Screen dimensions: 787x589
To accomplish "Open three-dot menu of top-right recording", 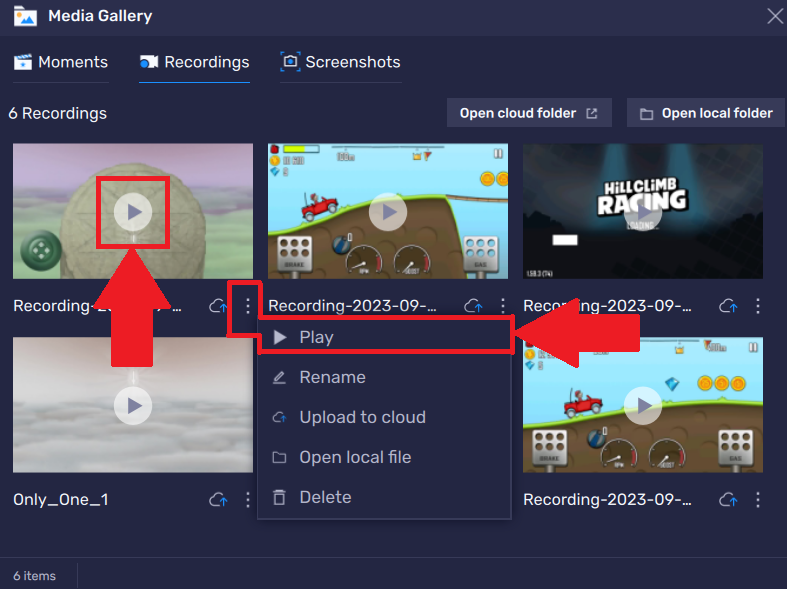I will [x=758, y=306].
